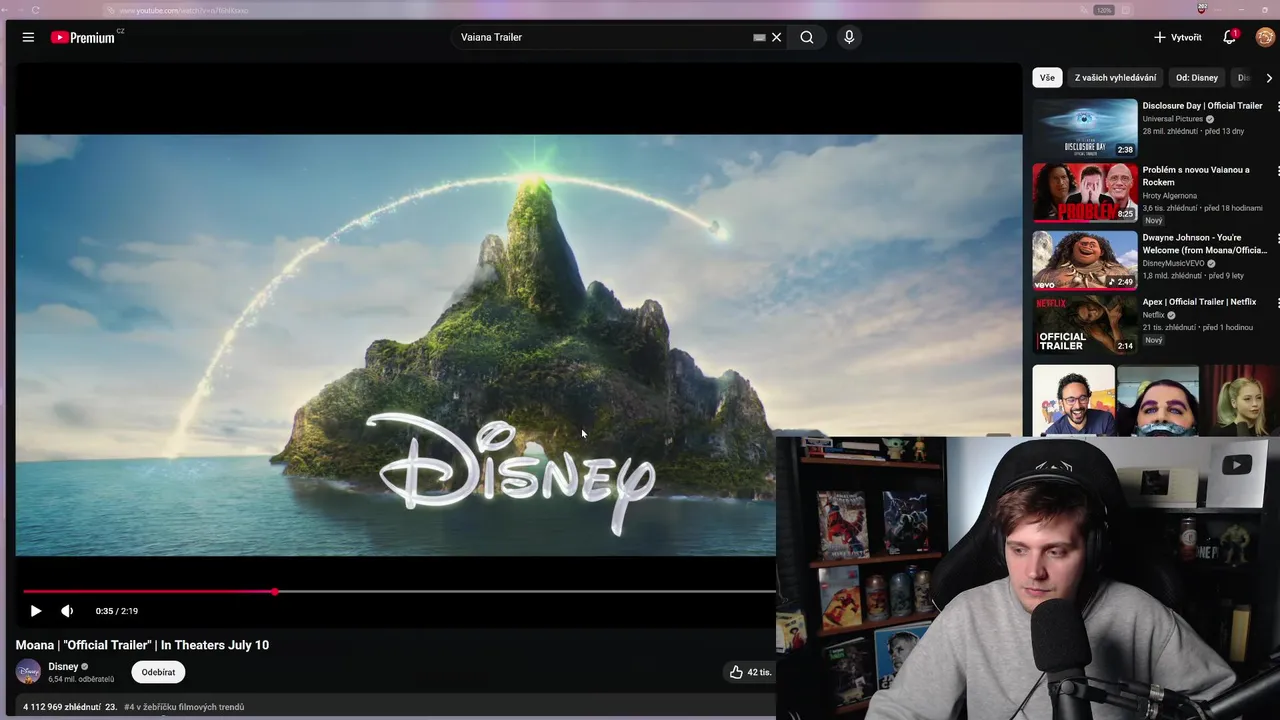Select the Vše filter chip
The height and width of the screenshot is (720, 1280).
pos(1047,77)
